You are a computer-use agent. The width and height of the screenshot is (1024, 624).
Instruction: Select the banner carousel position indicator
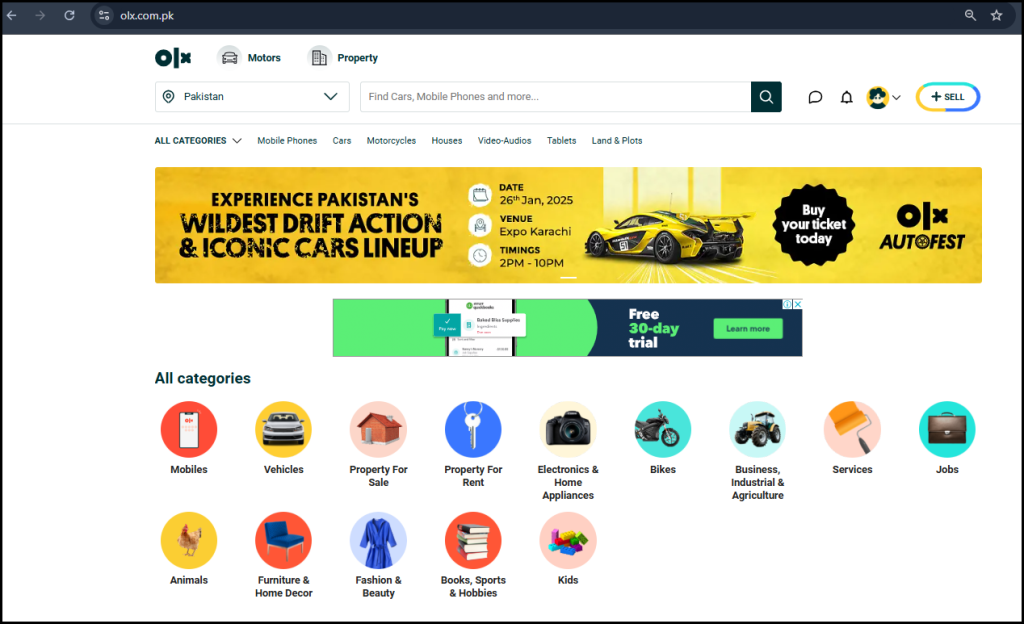click(567, 277)
